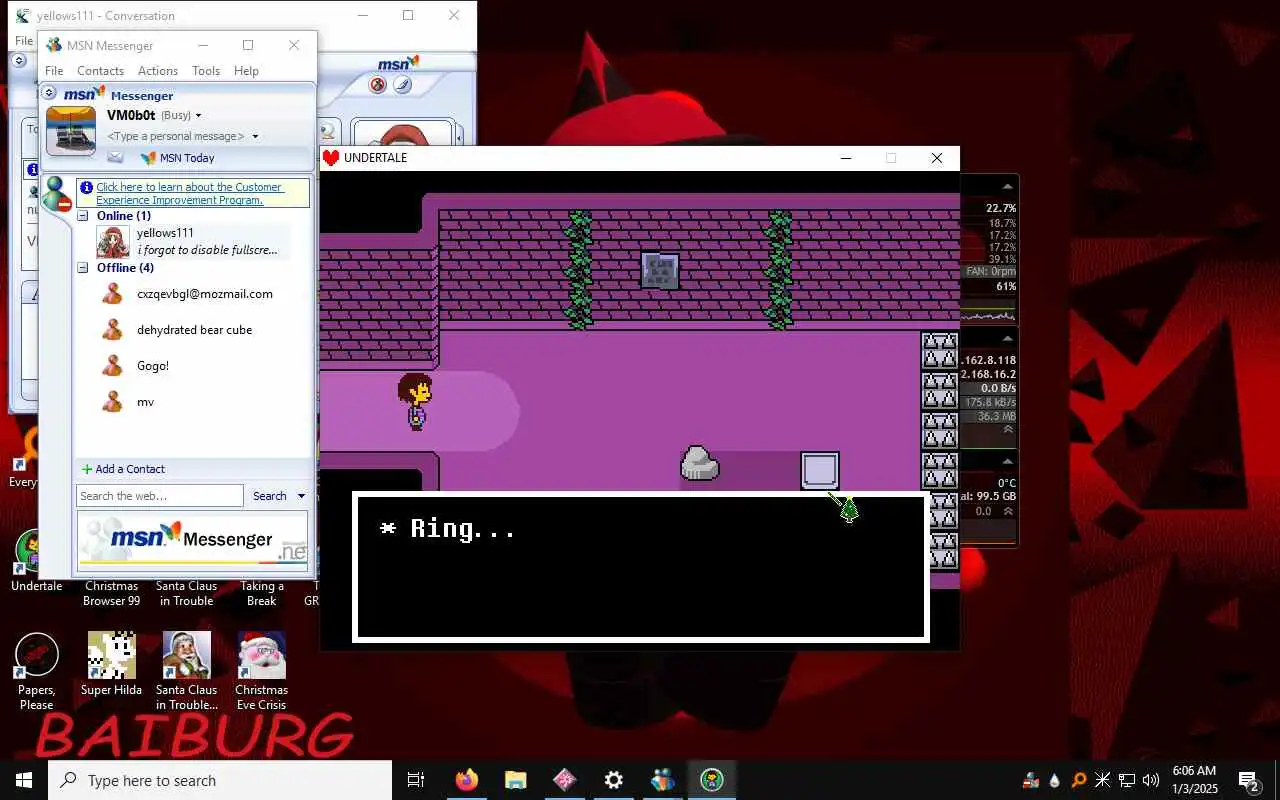Screen dimensions: 1280x800
Task: Select contact Gogo!
Action: [153, 366]
